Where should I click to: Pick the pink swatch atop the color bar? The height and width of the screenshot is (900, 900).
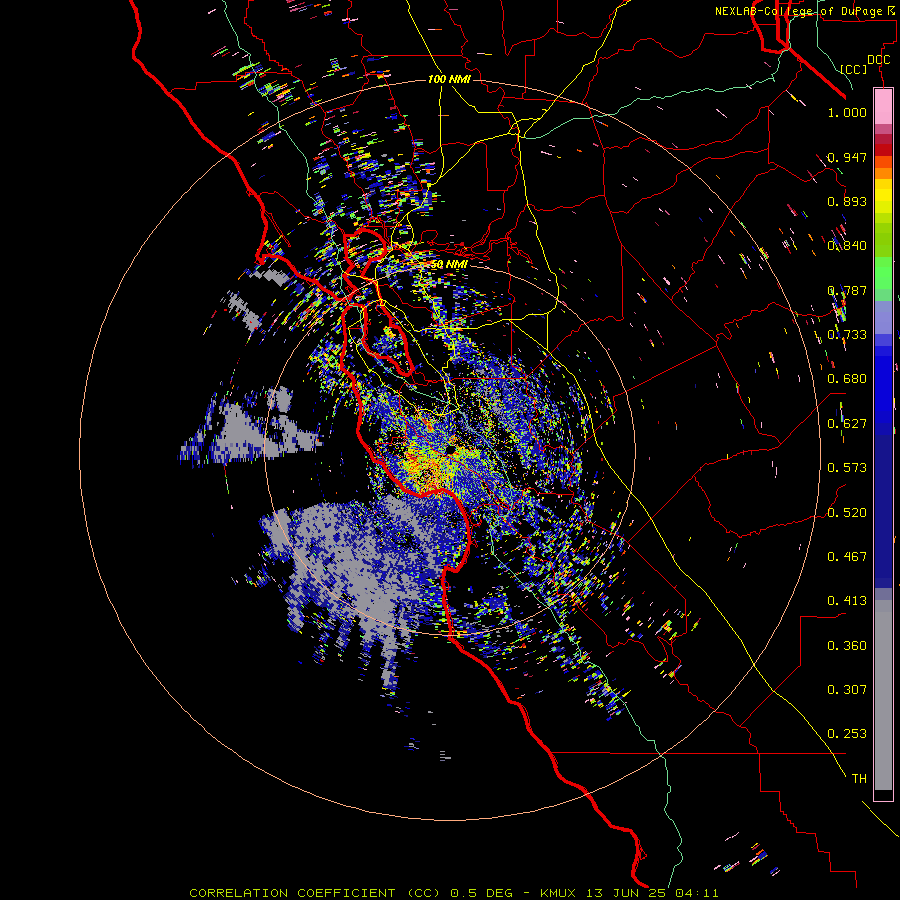pos(883,106)
